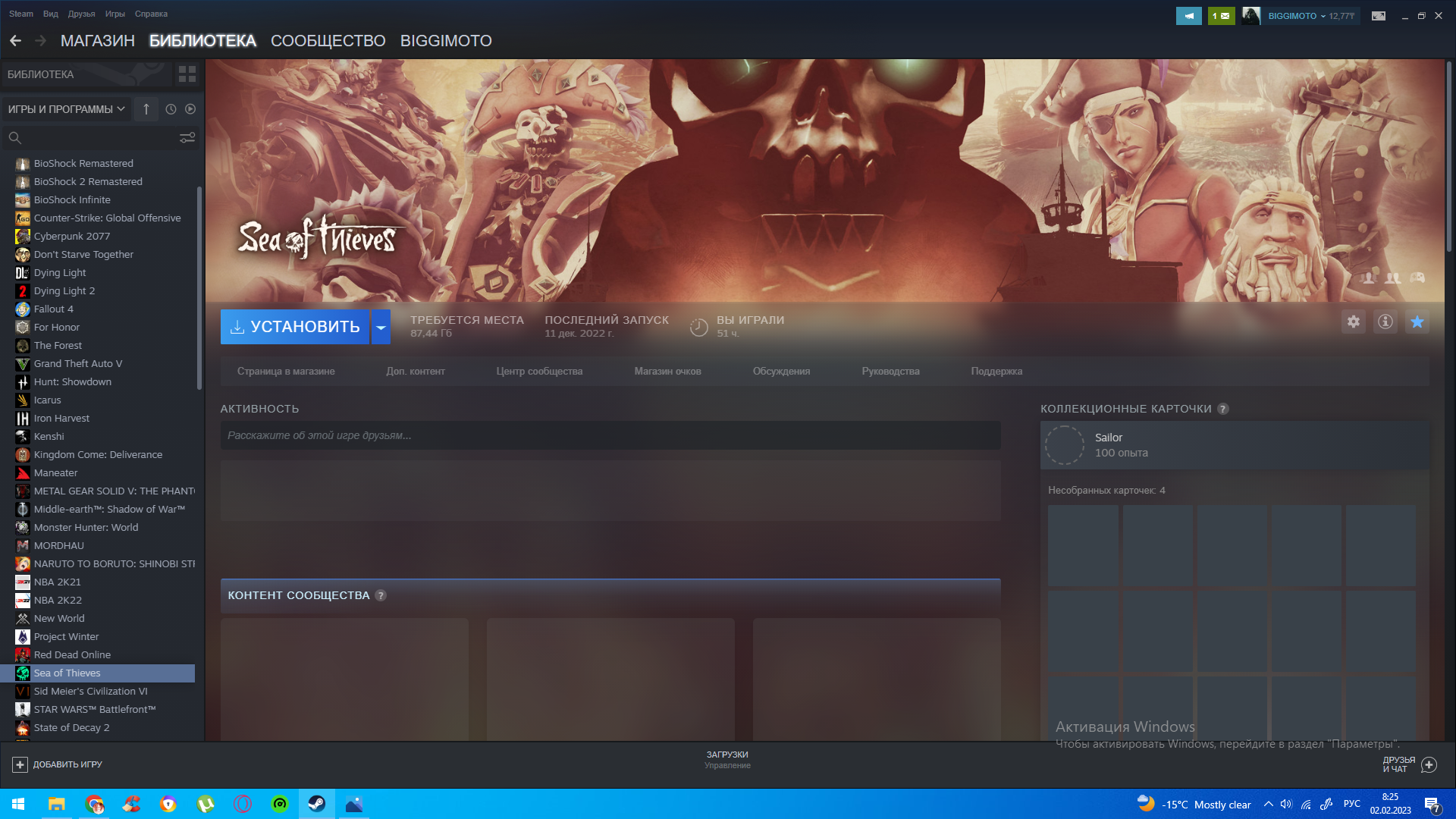This screenshot has width=1456, height=819.
Task: Show hidden tray icons chevron
Action: tap(1268, 804)
